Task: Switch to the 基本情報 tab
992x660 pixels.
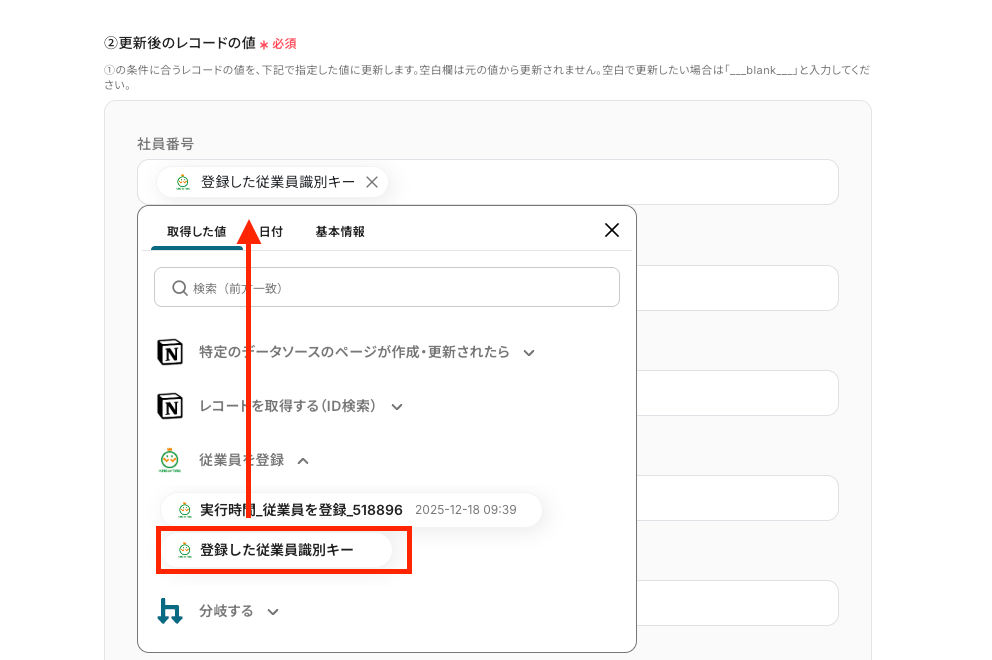Action: (x=340, y=232)
